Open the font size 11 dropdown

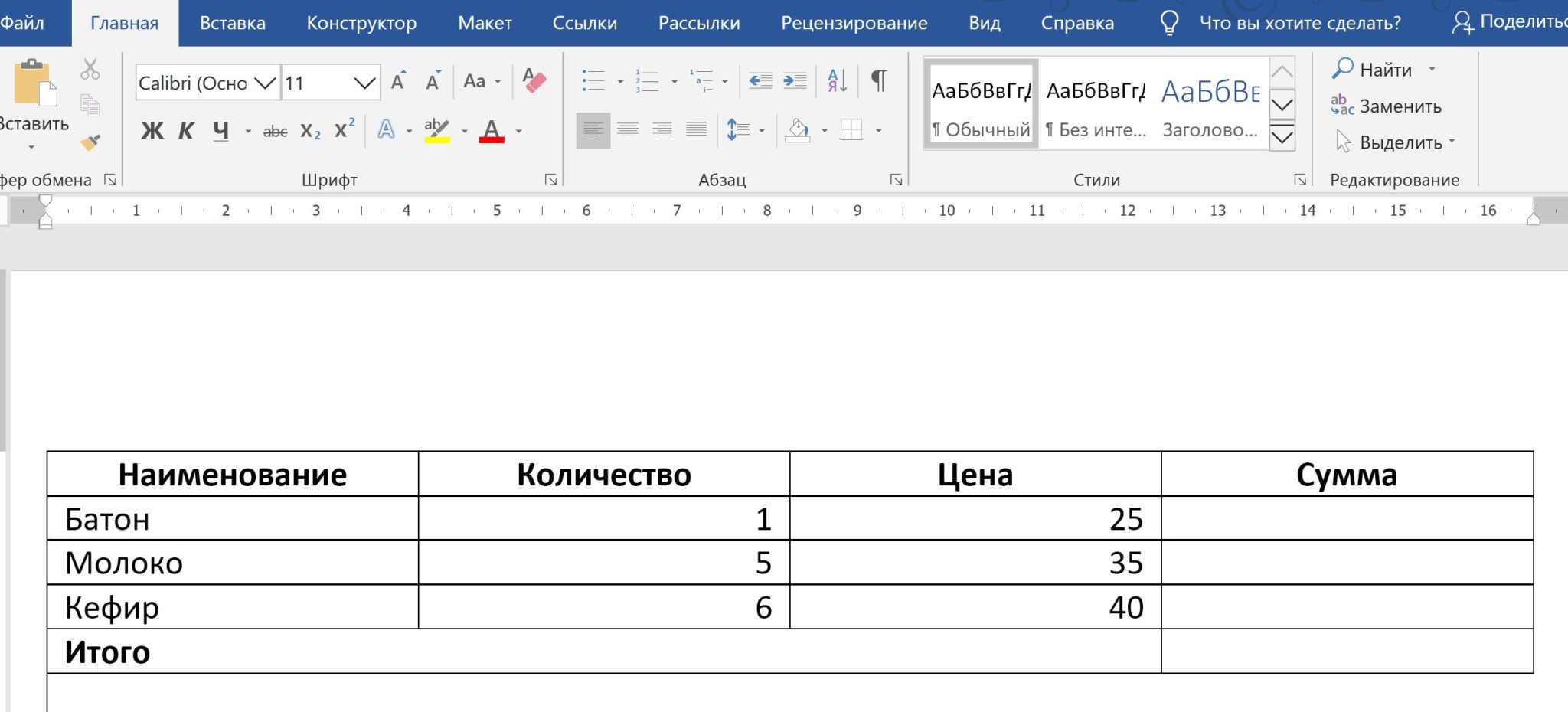coord(364,83)
